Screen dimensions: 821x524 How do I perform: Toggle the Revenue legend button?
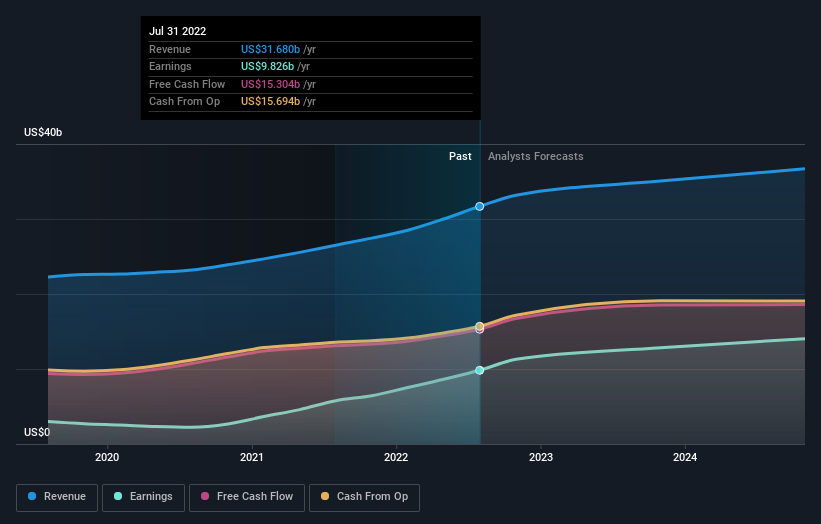point(57,497)
